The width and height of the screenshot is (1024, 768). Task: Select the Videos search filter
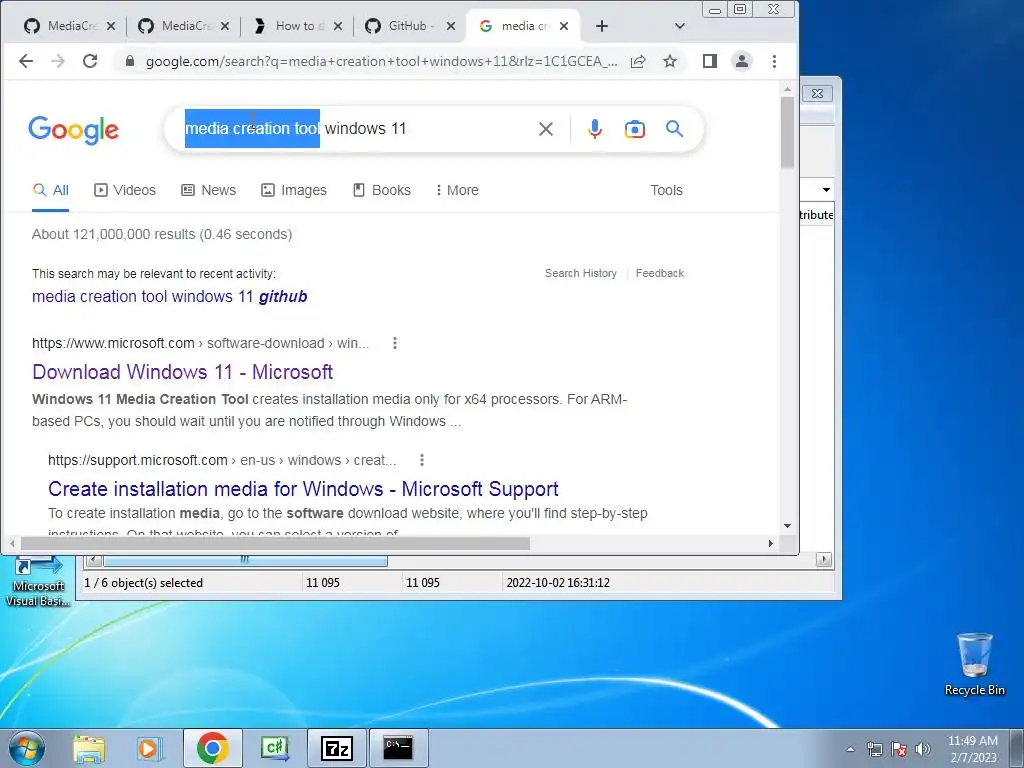125,191
